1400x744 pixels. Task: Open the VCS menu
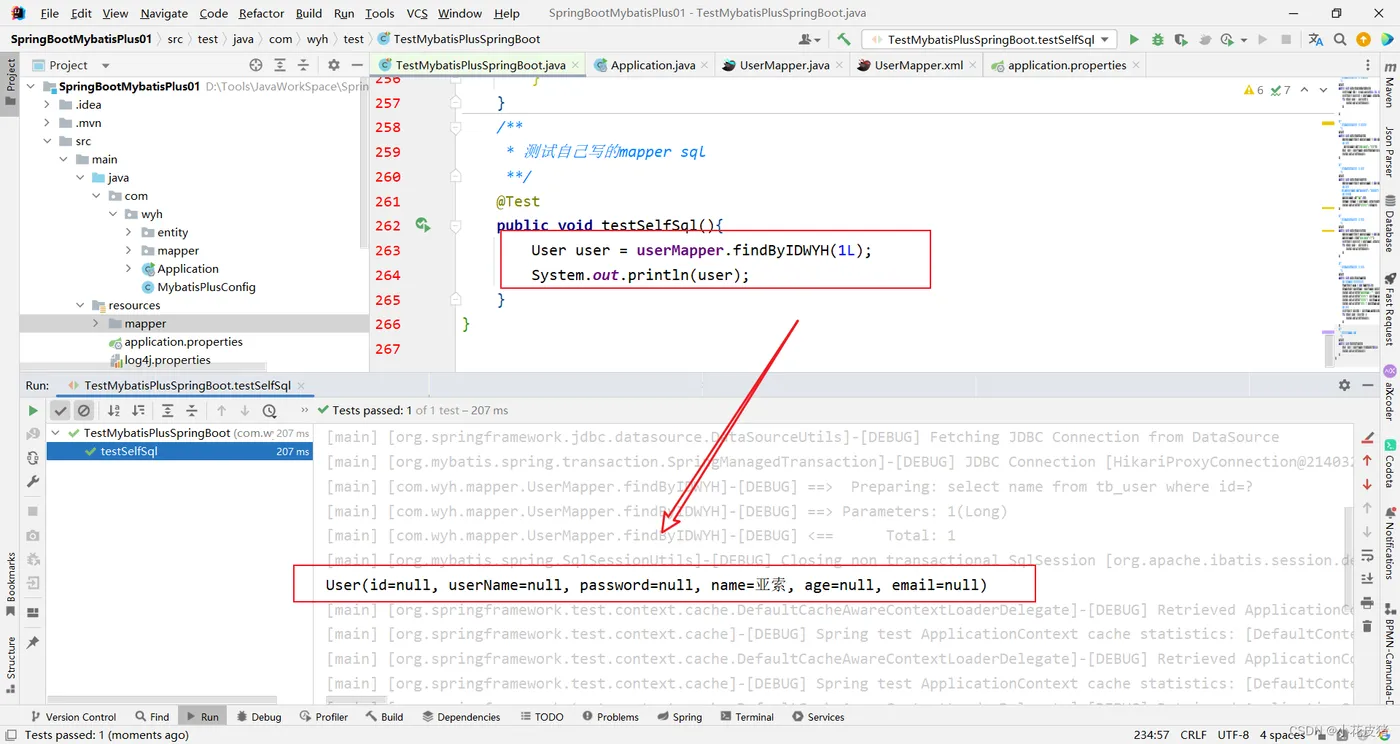click(x=417, y=13)
